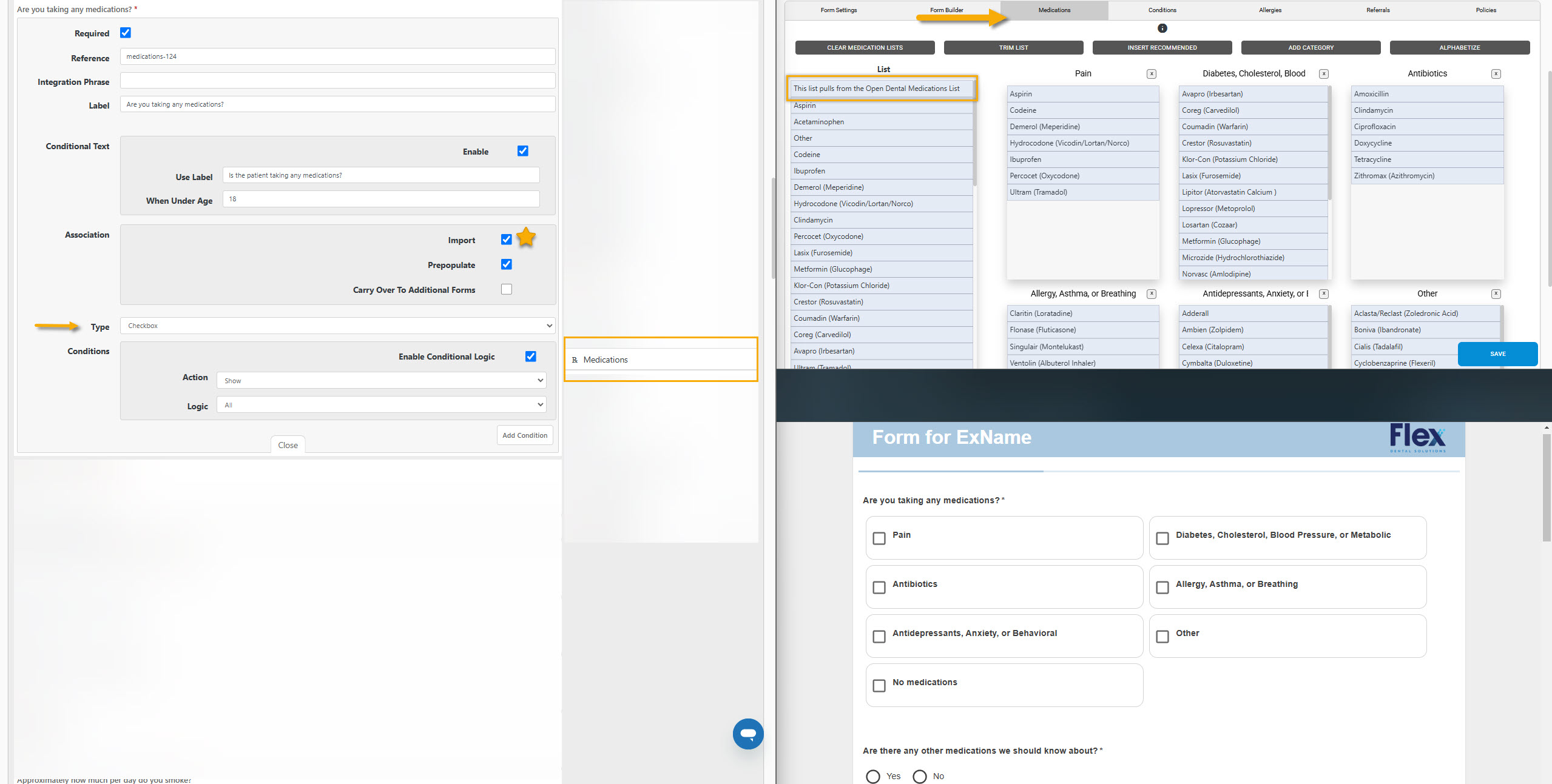This screenshot has width=1552, height=784.
Task: Open the Medications tab
Action: tap(1054, 10)
